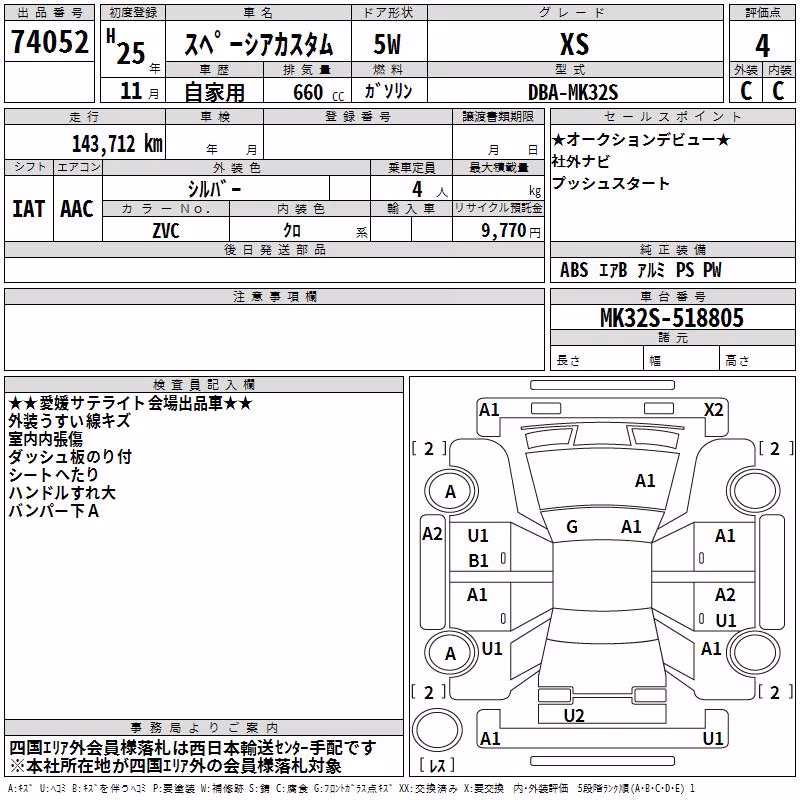Select the note ハンドルすれ大

point(62,492)
